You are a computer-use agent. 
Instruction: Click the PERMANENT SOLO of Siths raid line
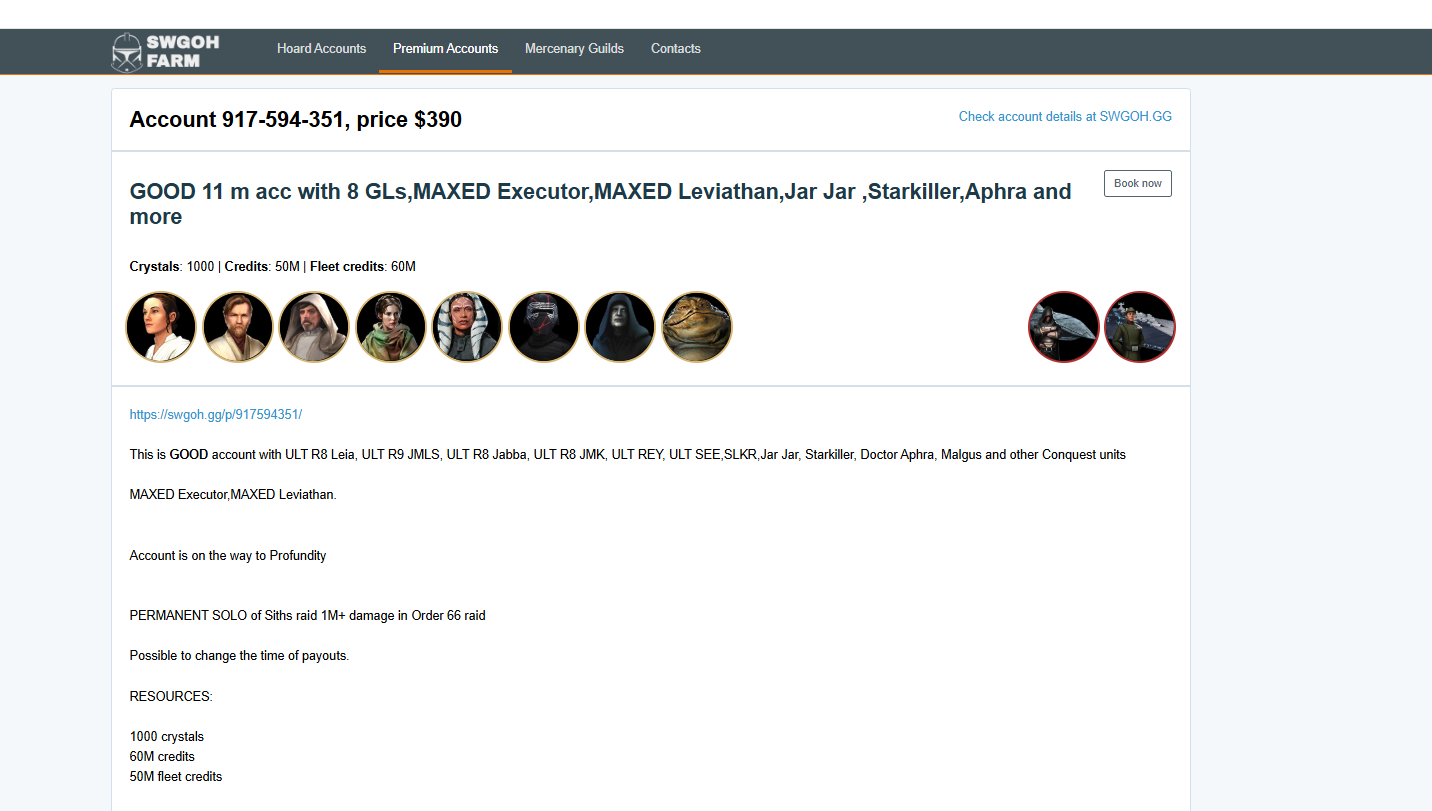[x=307, y=616]
